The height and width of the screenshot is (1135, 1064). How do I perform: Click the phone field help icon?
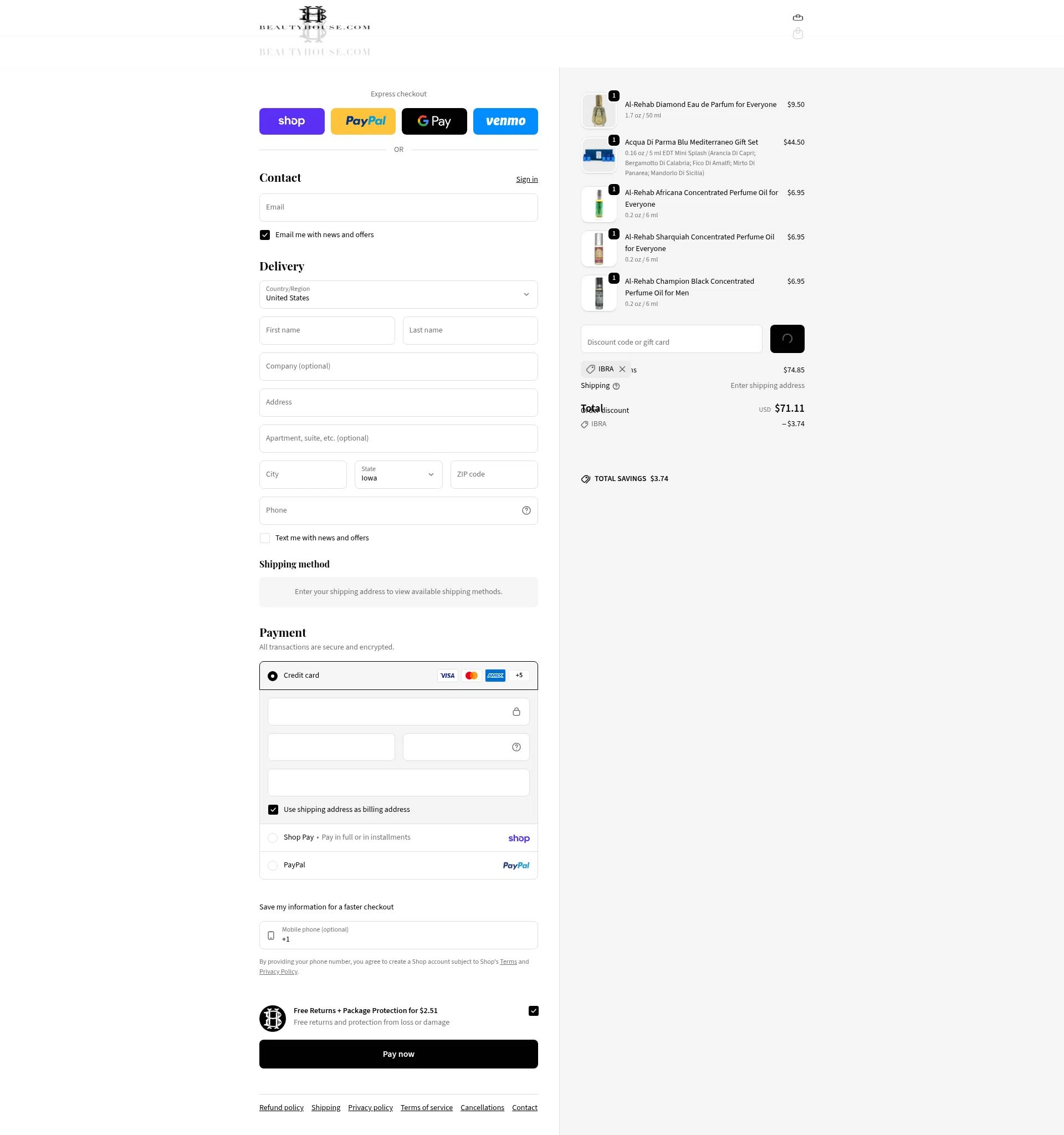(526, 510)
